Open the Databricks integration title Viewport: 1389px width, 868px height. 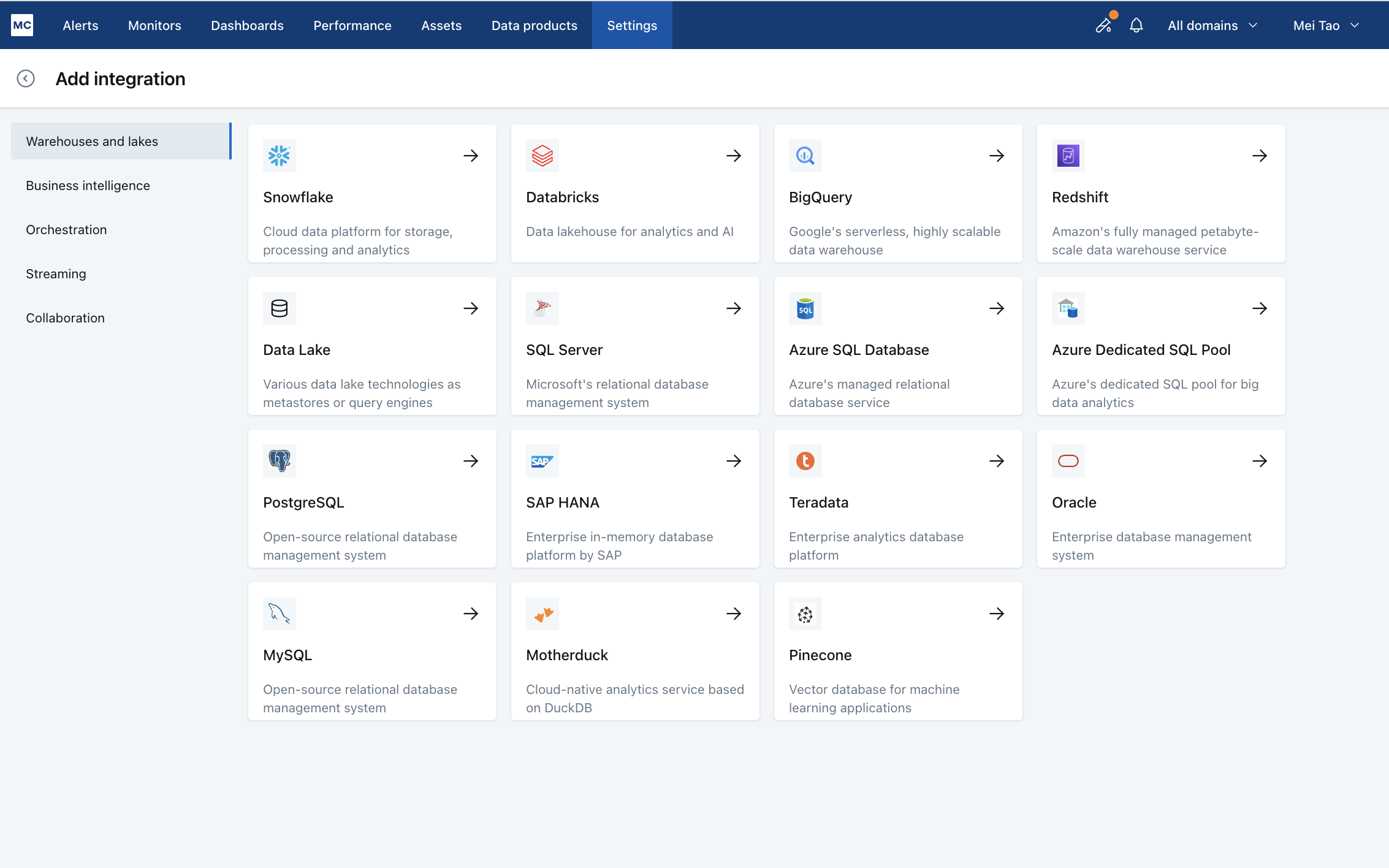[x=562, y=197]
